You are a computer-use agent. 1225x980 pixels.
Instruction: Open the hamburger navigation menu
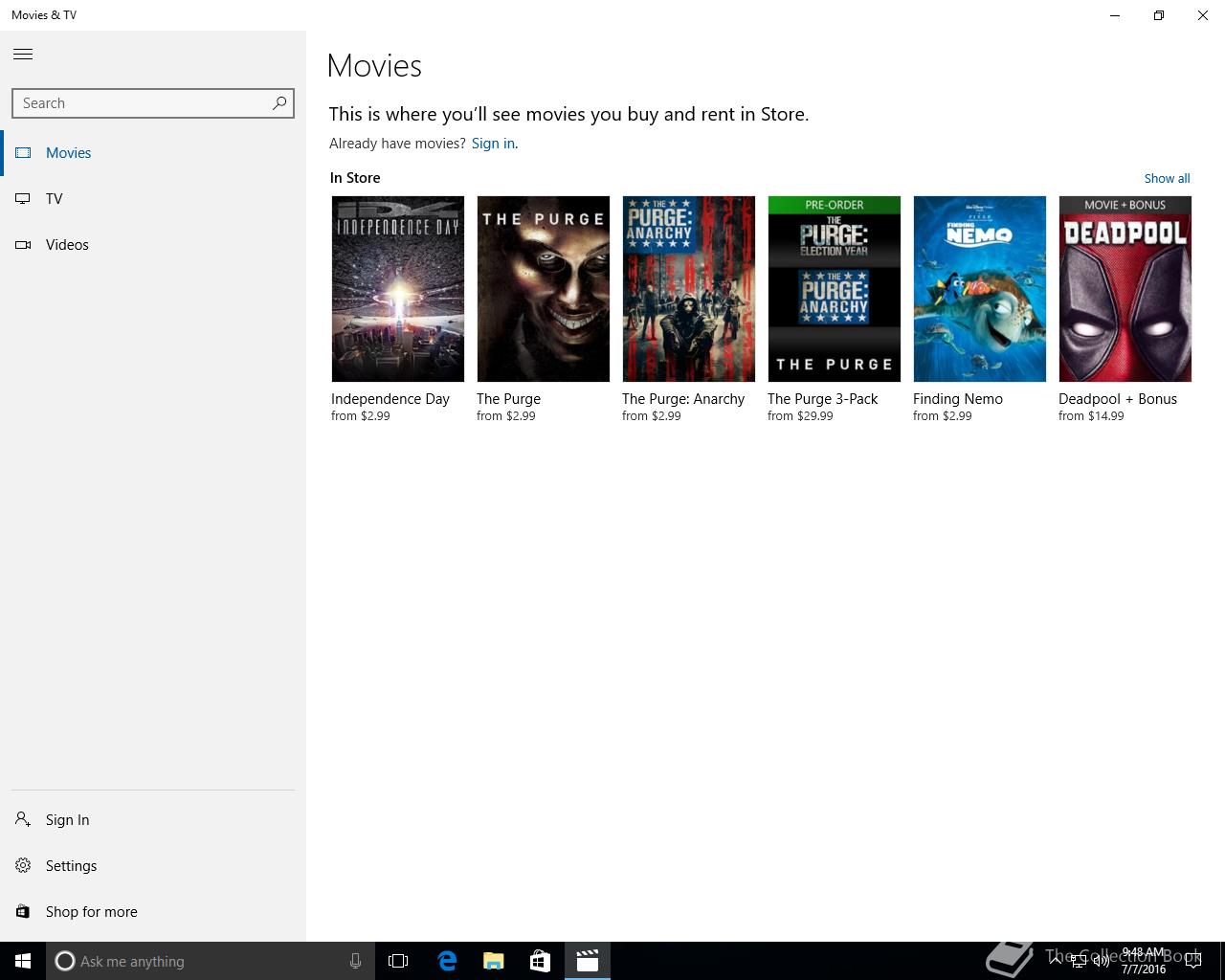(x=23, y=54)
